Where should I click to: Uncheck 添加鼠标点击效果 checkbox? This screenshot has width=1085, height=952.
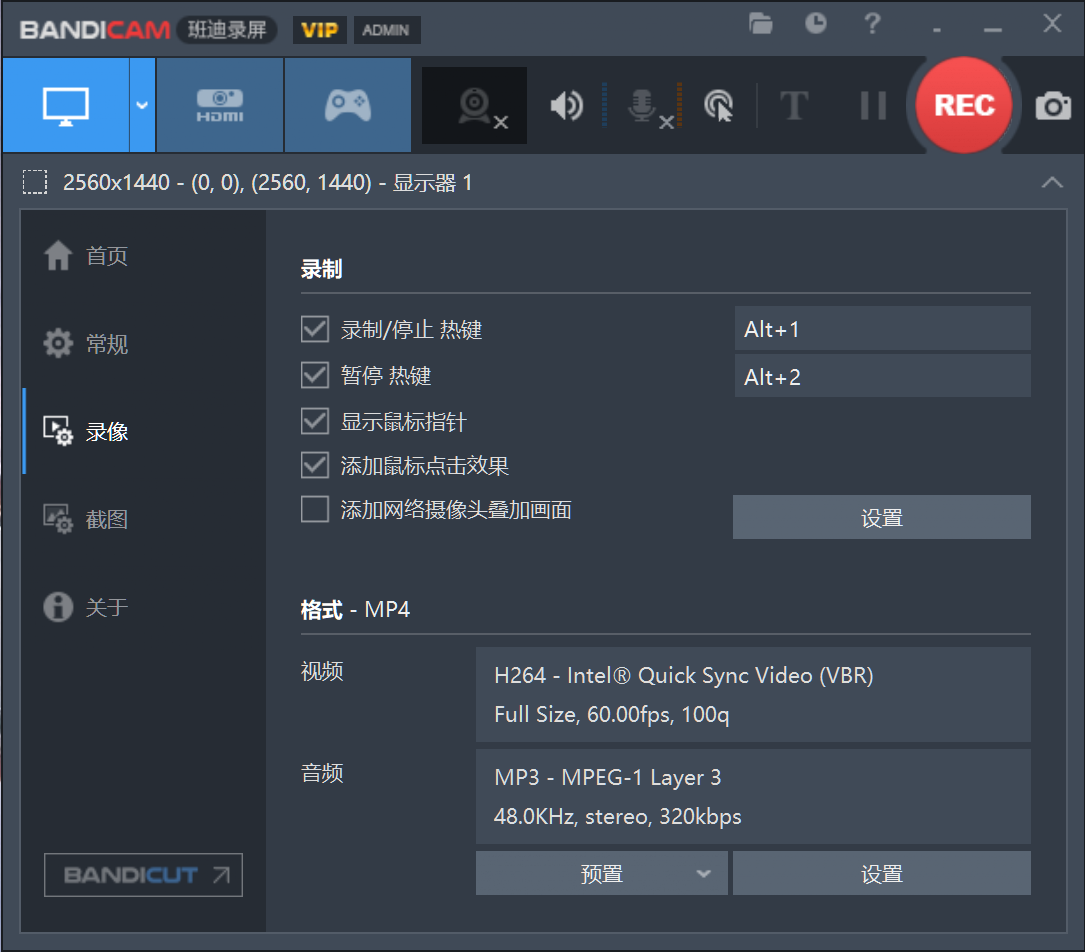click(315, 465)
